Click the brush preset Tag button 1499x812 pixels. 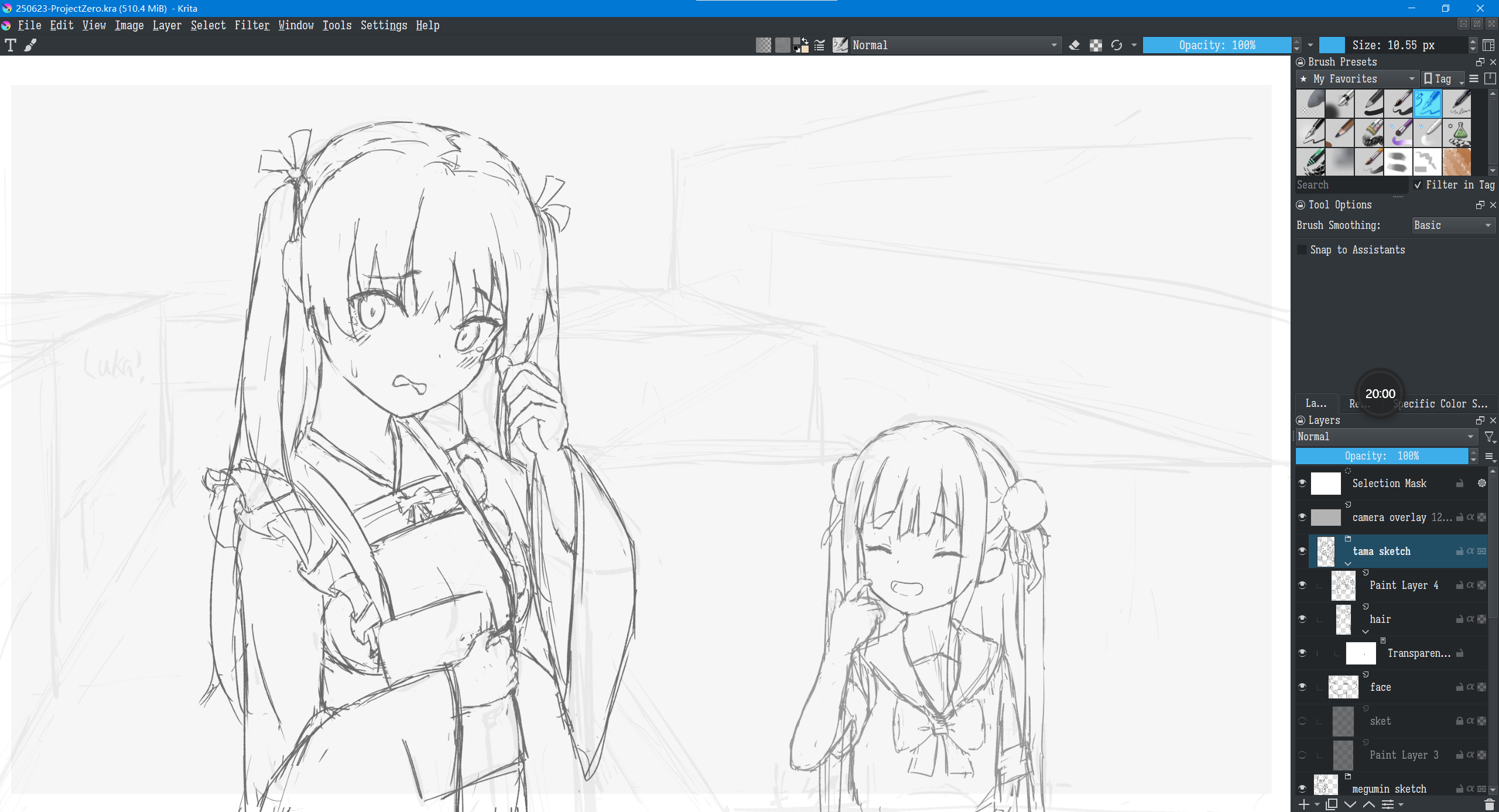pos(1443,79)
